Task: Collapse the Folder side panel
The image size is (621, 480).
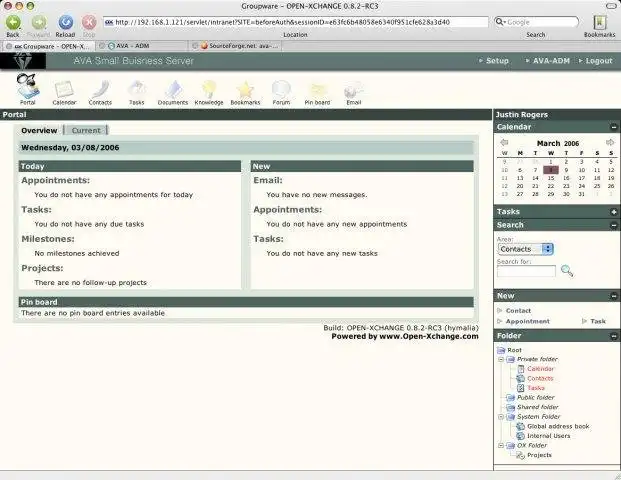Action: click(613, 336)
